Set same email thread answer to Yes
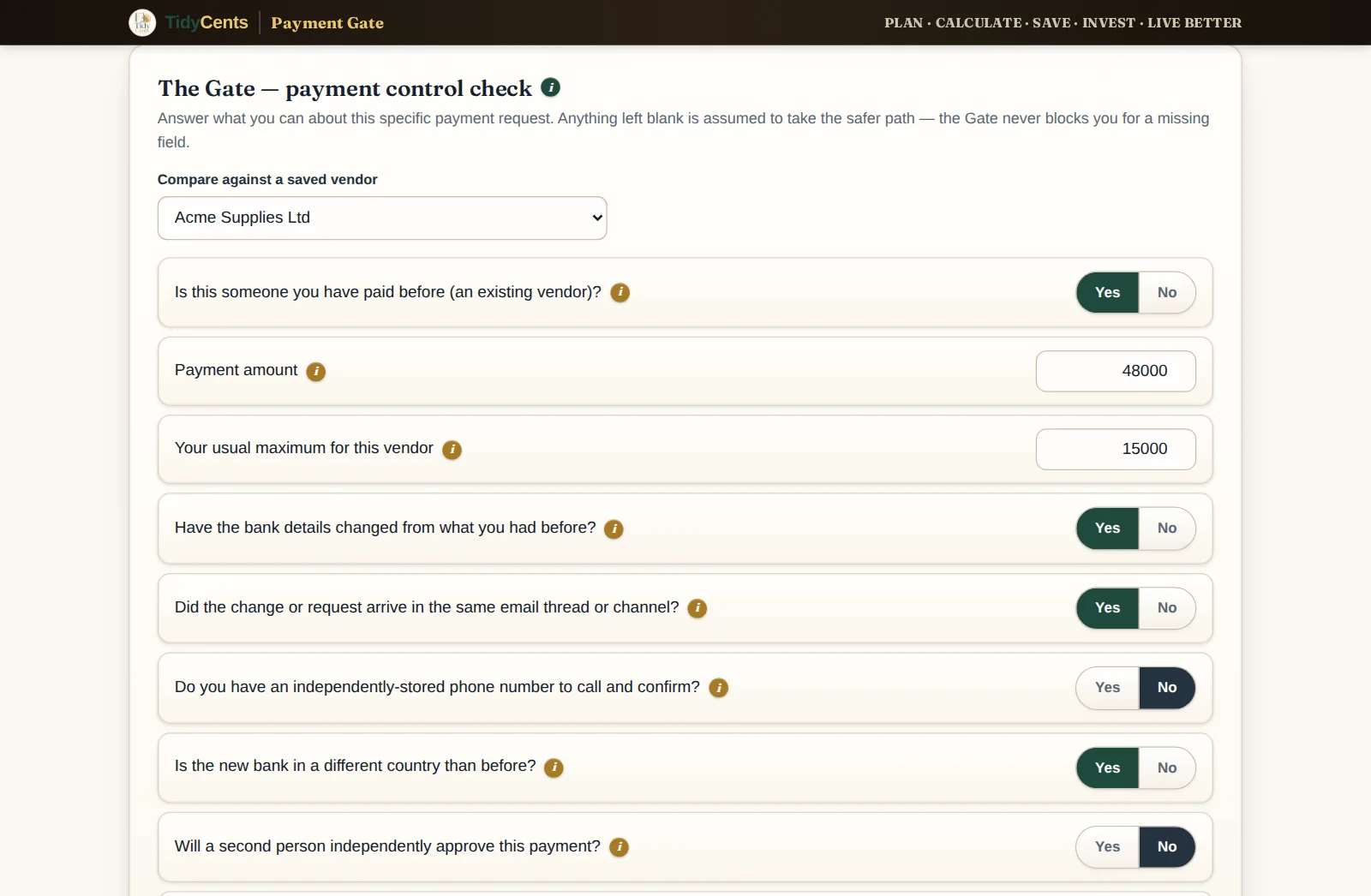 (x=1107, y=608)
